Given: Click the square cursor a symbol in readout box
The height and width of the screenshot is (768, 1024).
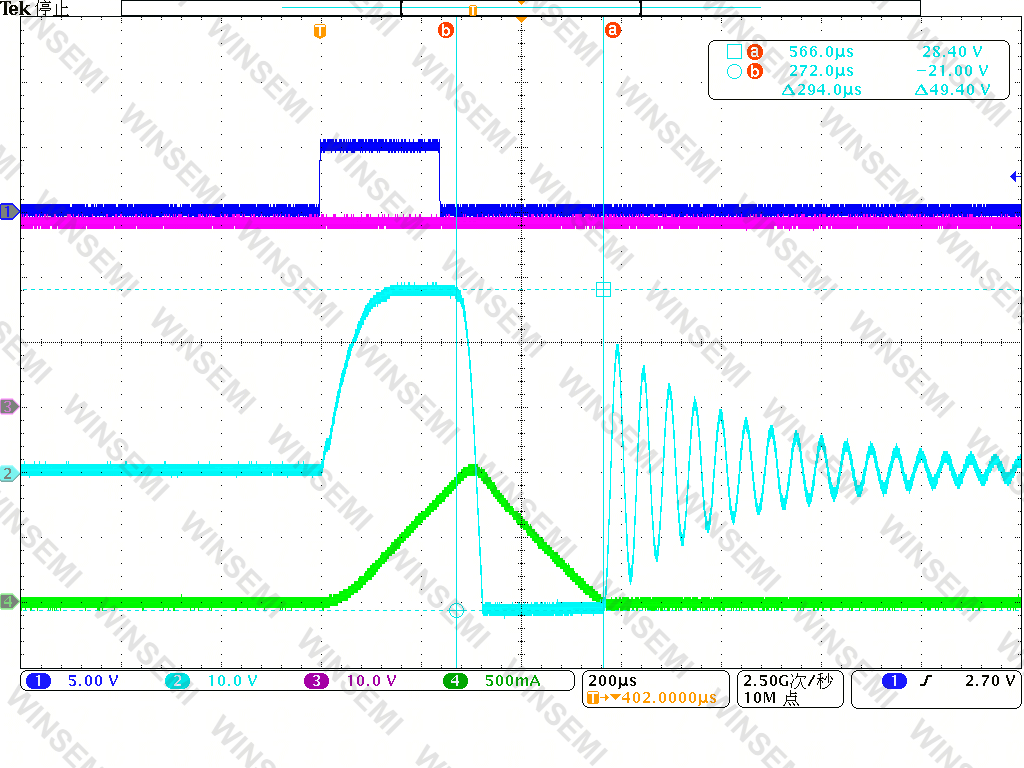Looking at the screenshot, I should 734,52.
